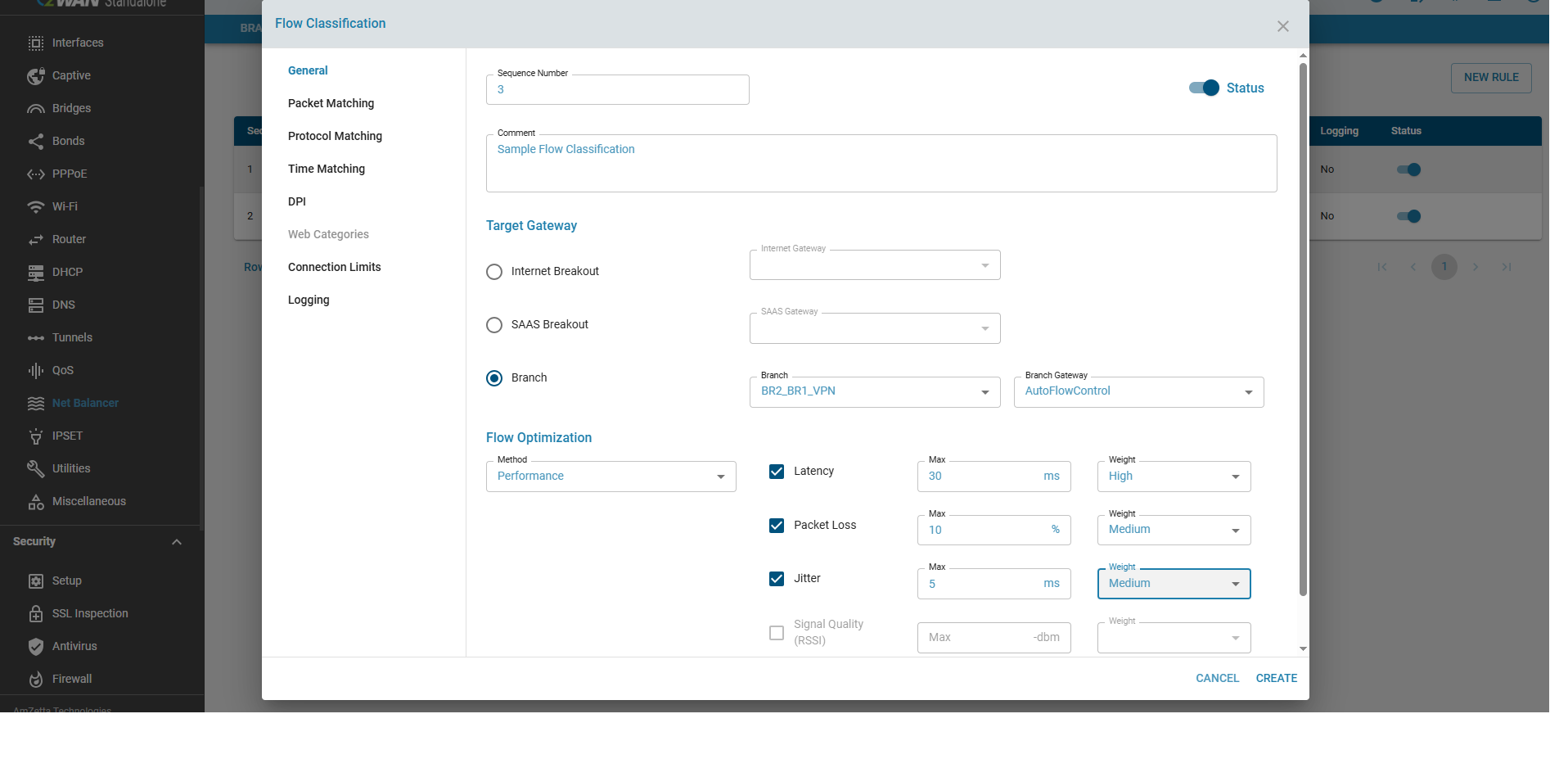The height and width of the screenshot is (759, 1568).
Task: Select the Internet Breakout radio button
Action: (x=494, y=272)
